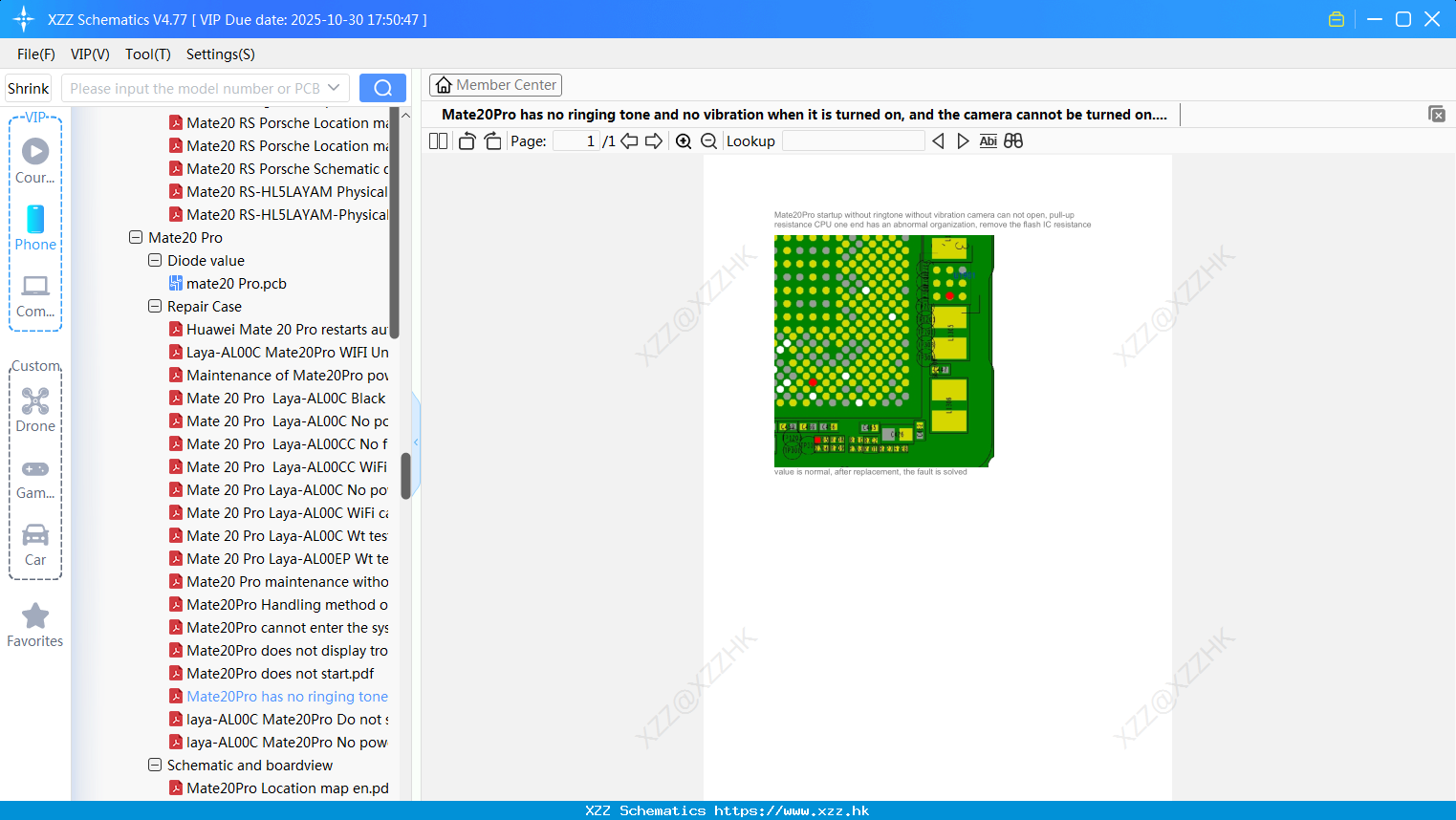1456x820 pixels.
Task: Collapse the Mate20 Pro tree node
Action: click(136, 237)
